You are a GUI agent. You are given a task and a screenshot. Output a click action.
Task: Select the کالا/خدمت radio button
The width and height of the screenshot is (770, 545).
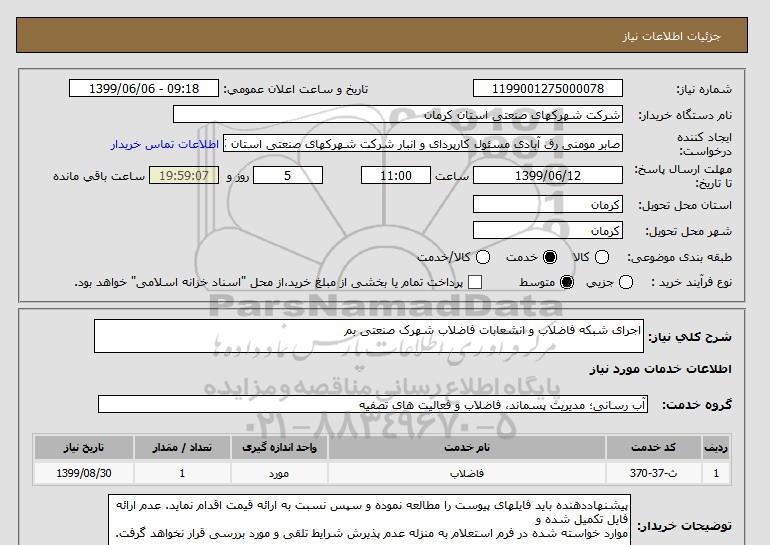pos(483,257)
